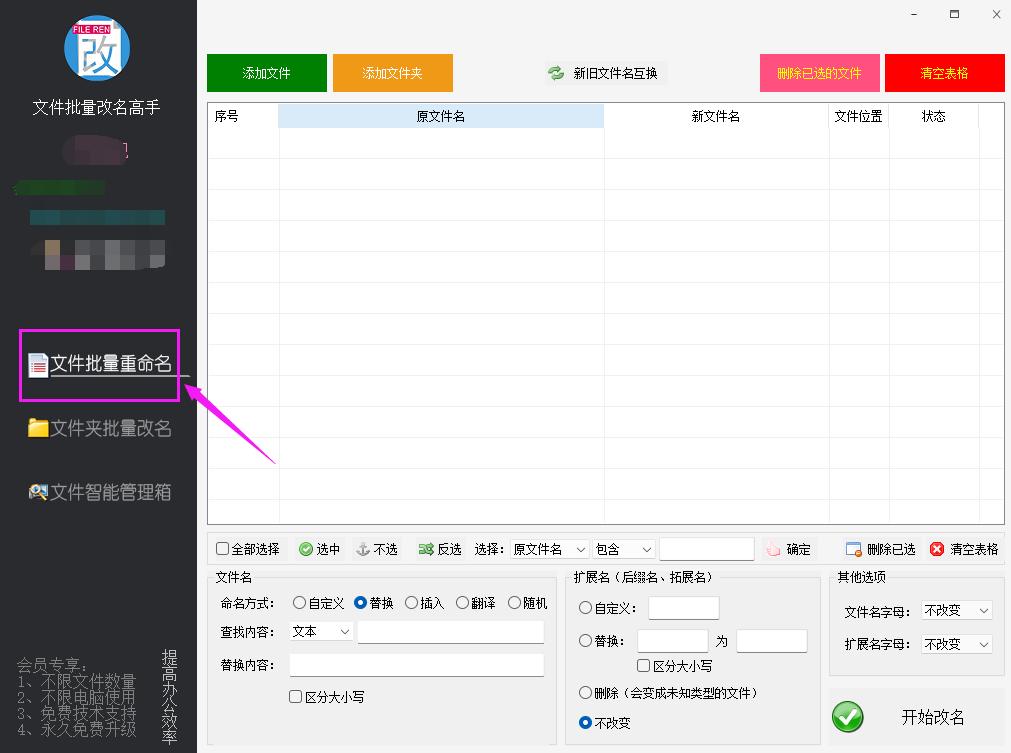The height and width of the screenshot is (753, 1011).
Task: Click 新旧文件名互换 button
Action: point(604,73)
